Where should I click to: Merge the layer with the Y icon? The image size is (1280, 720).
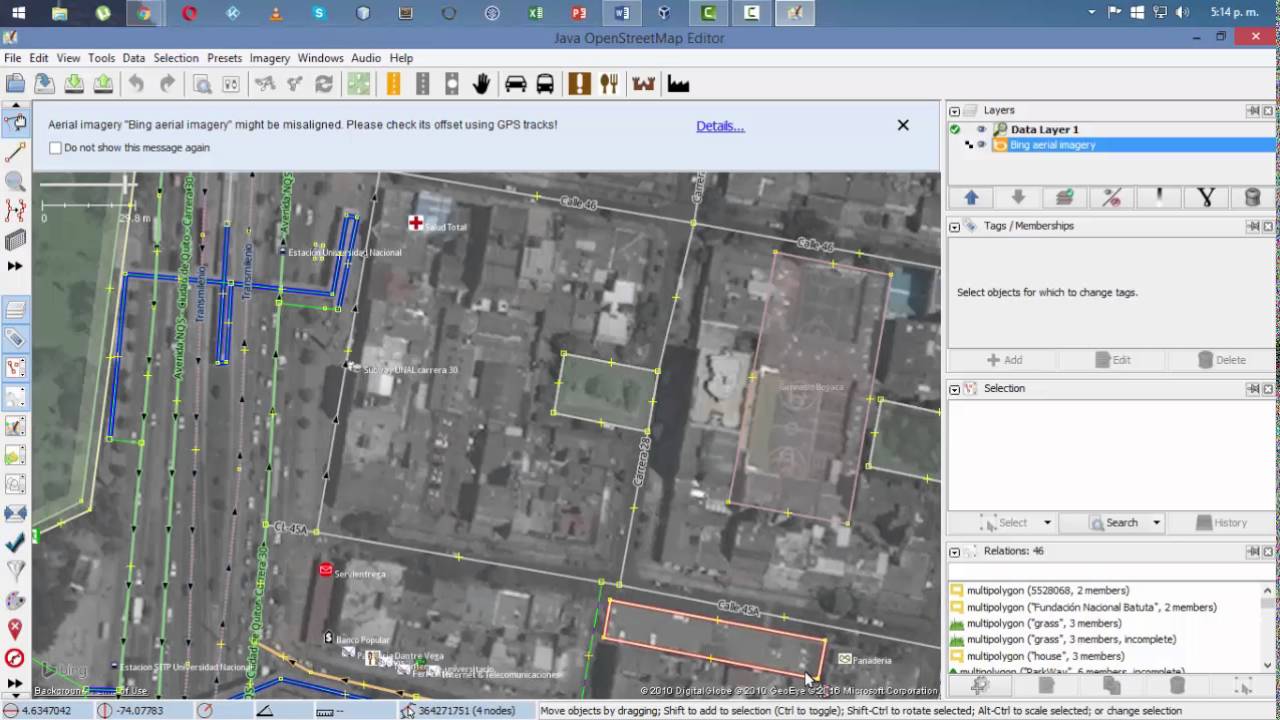1205,198
